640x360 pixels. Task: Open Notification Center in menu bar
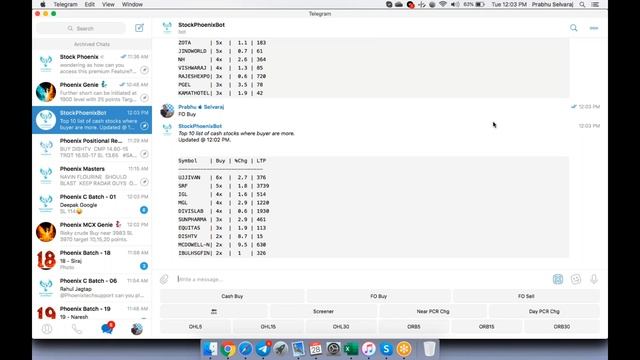click(x=595, y=4)
